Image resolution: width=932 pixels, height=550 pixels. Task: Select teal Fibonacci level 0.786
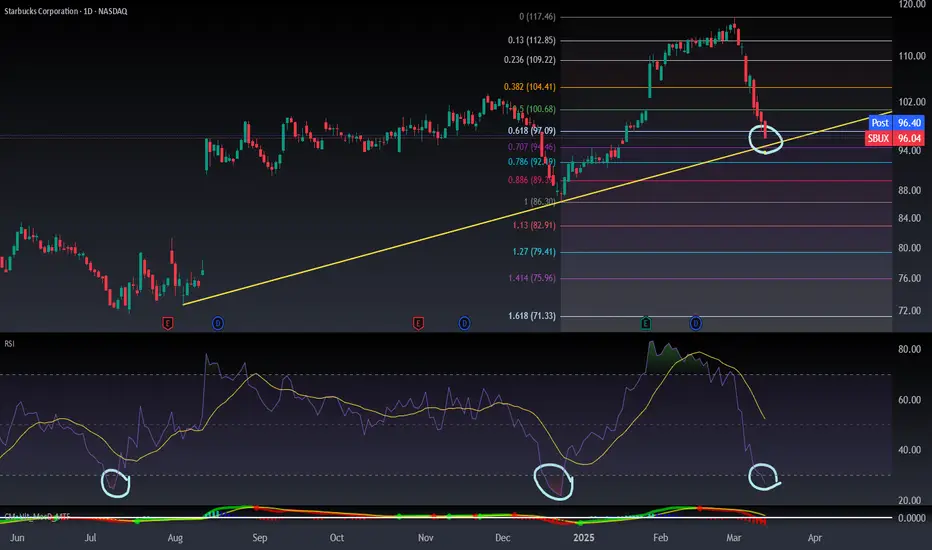[x=531, y=162]
